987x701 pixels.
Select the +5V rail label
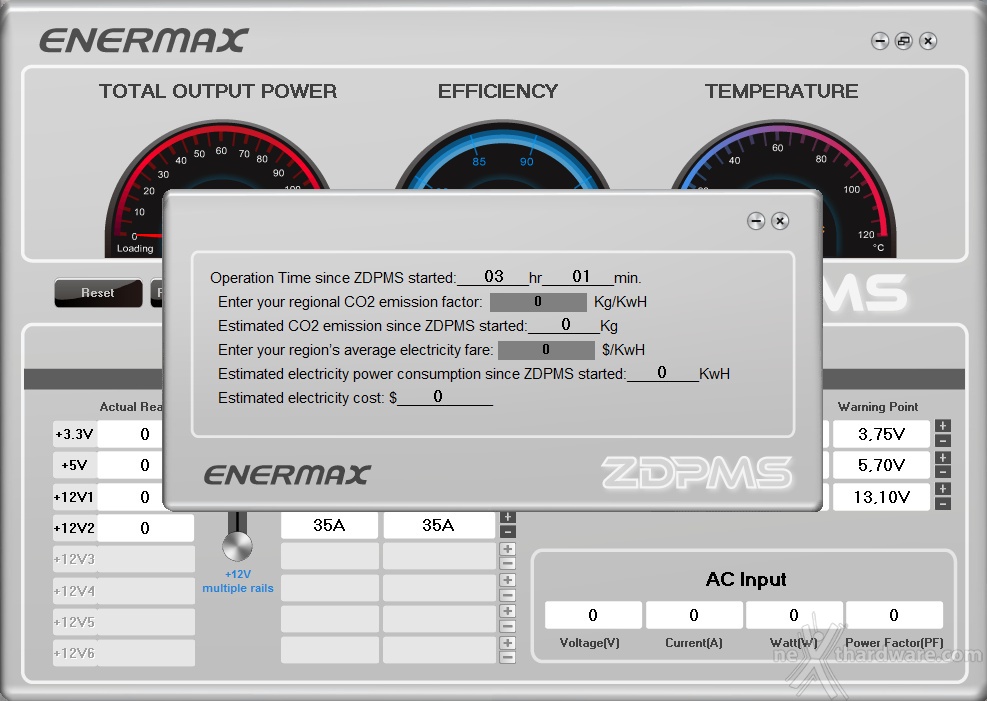[x=74, y=466]
